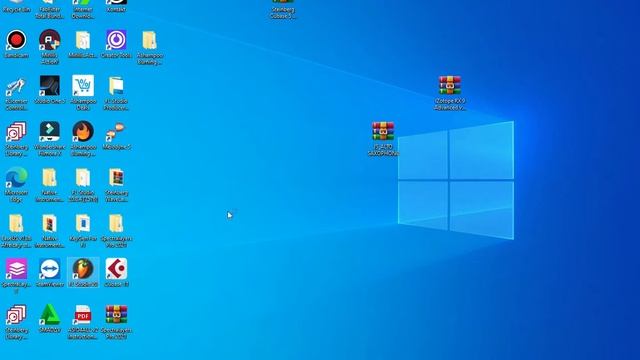Viewport: 640px width, 360px height.
Task: Select the FL Studio Producer folder
Action: [x=116, y=86]
